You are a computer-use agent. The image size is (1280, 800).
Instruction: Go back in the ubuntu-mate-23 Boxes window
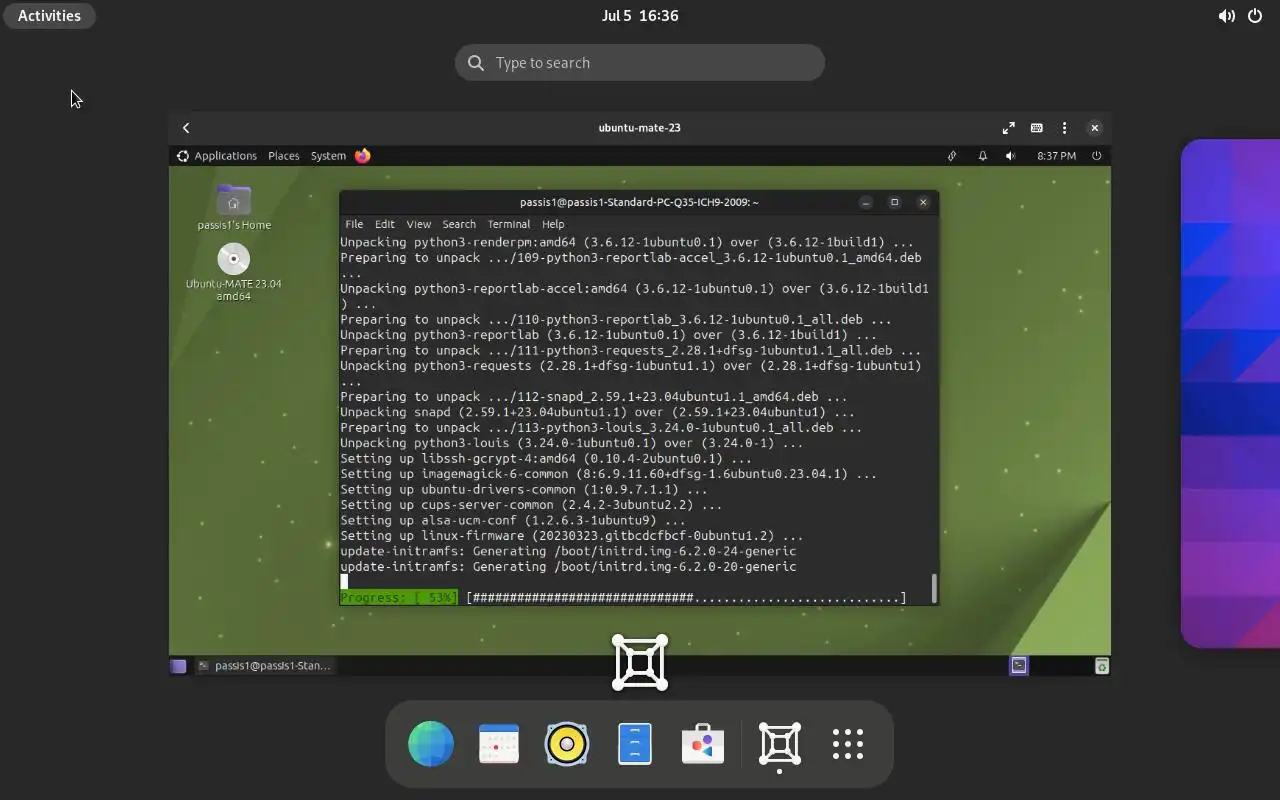tap(186, 128)
